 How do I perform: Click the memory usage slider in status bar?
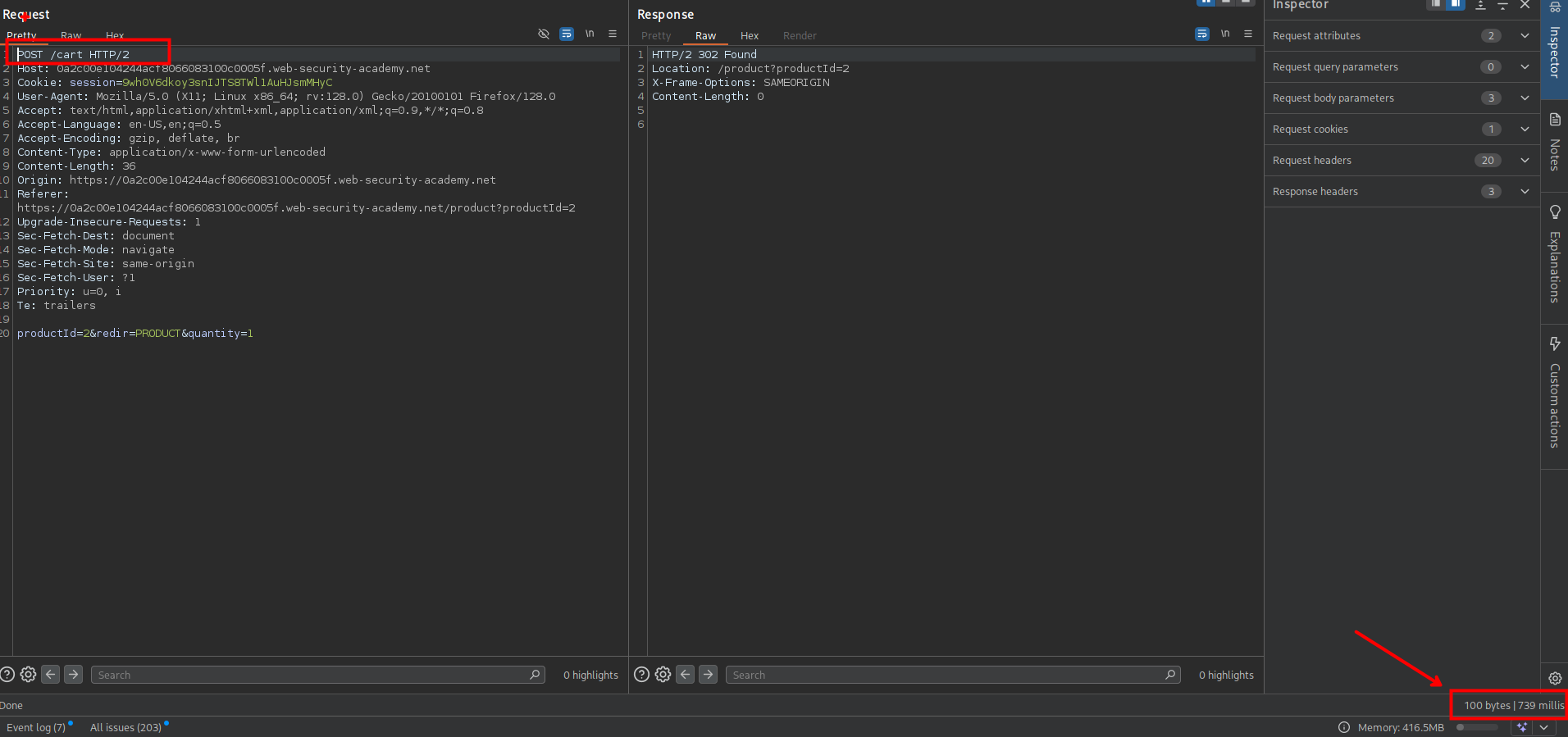1476,727
